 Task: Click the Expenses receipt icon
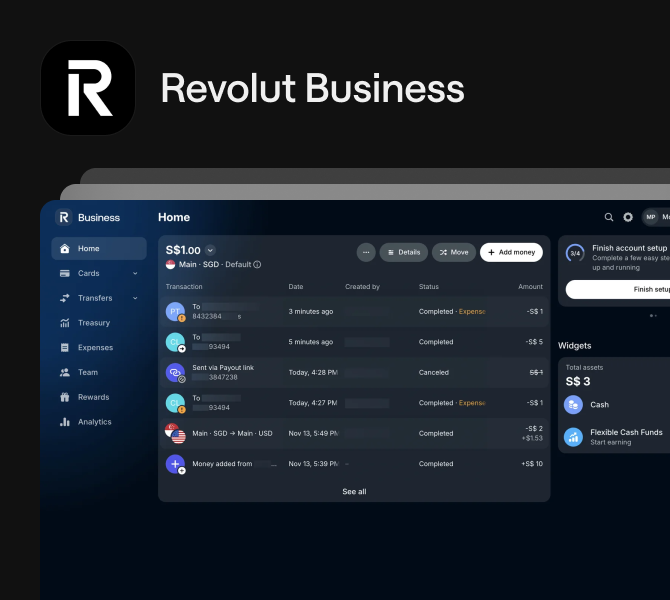pos(65,348)
